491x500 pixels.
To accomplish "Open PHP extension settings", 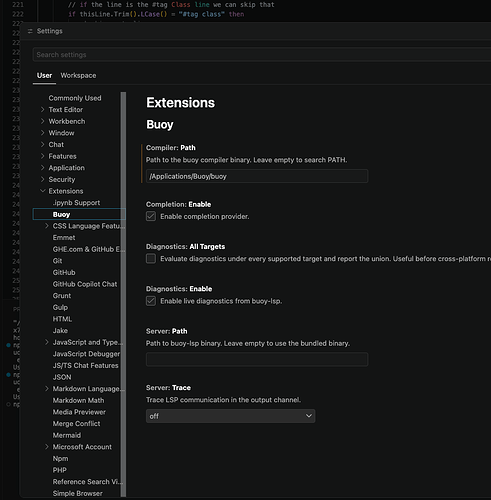I will [60, 470].
